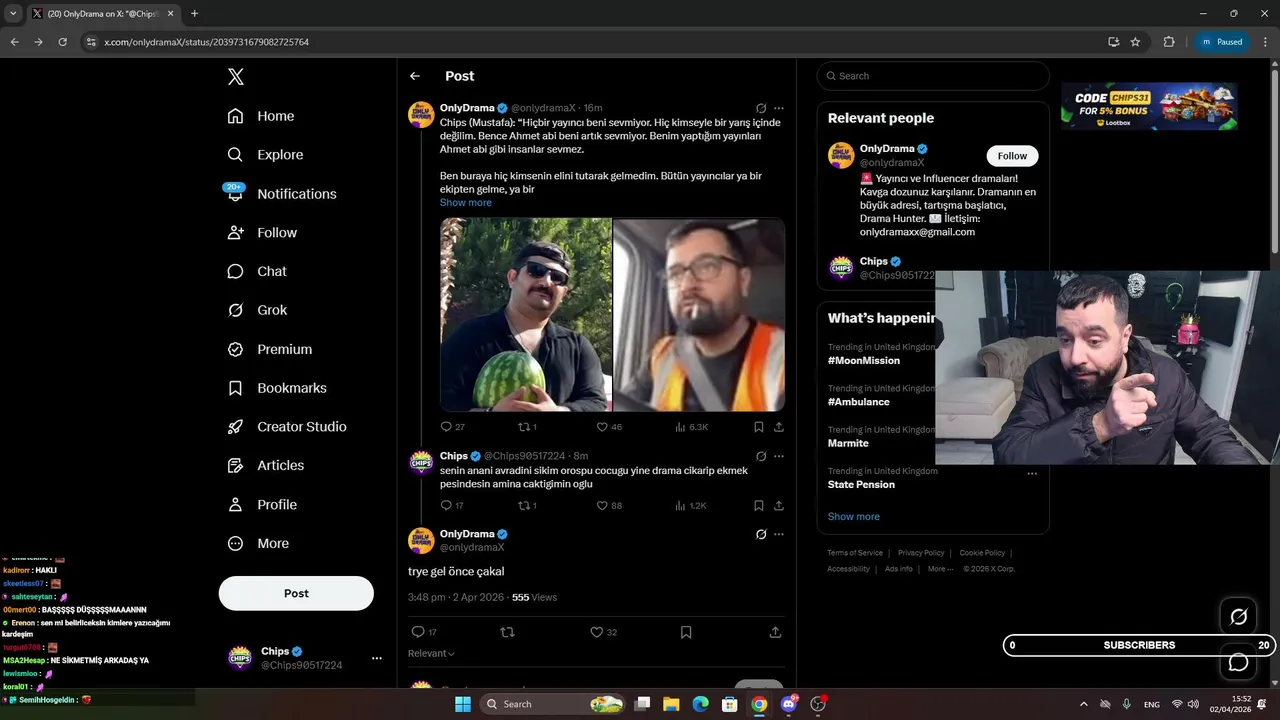Open Privacy Policy footer link
Screen dimensions: 1280x720
point(921,553)
